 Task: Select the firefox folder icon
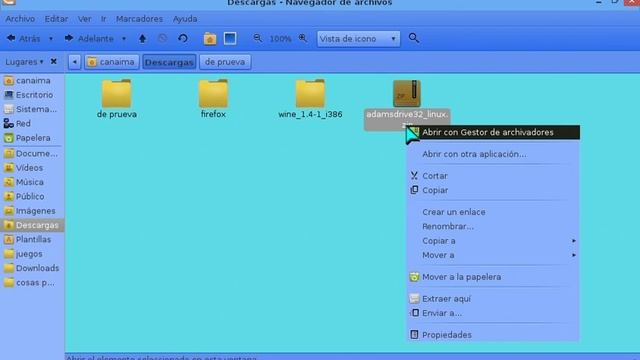point(213,93)
